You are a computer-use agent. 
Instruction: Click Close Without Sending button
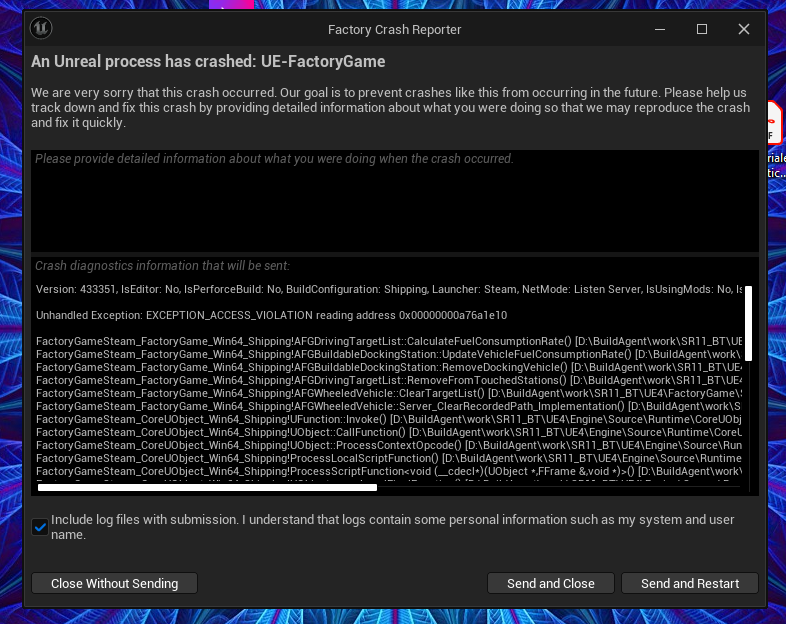pyautogui.click(x=114, y=583)
